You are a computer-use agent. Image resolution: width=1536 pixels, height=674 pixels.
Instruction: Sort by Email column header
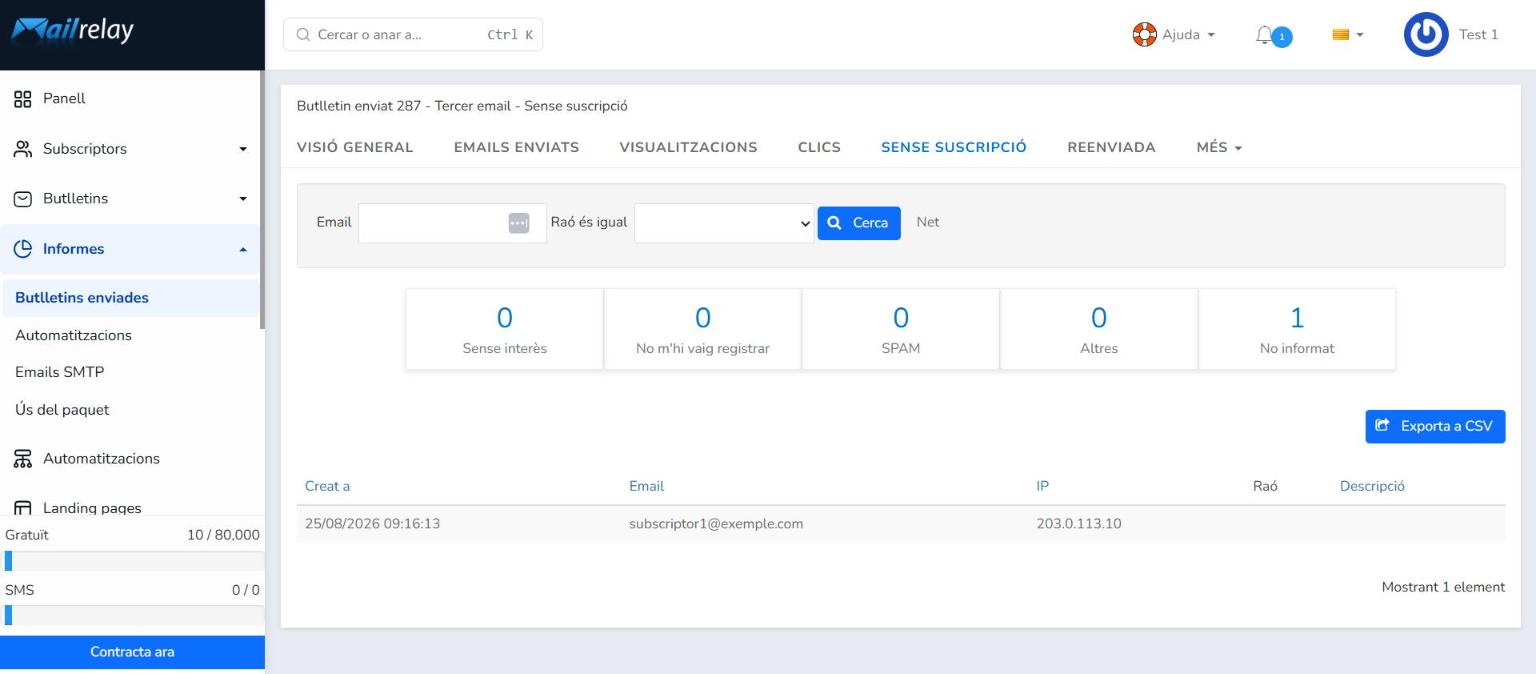(646, 486)
